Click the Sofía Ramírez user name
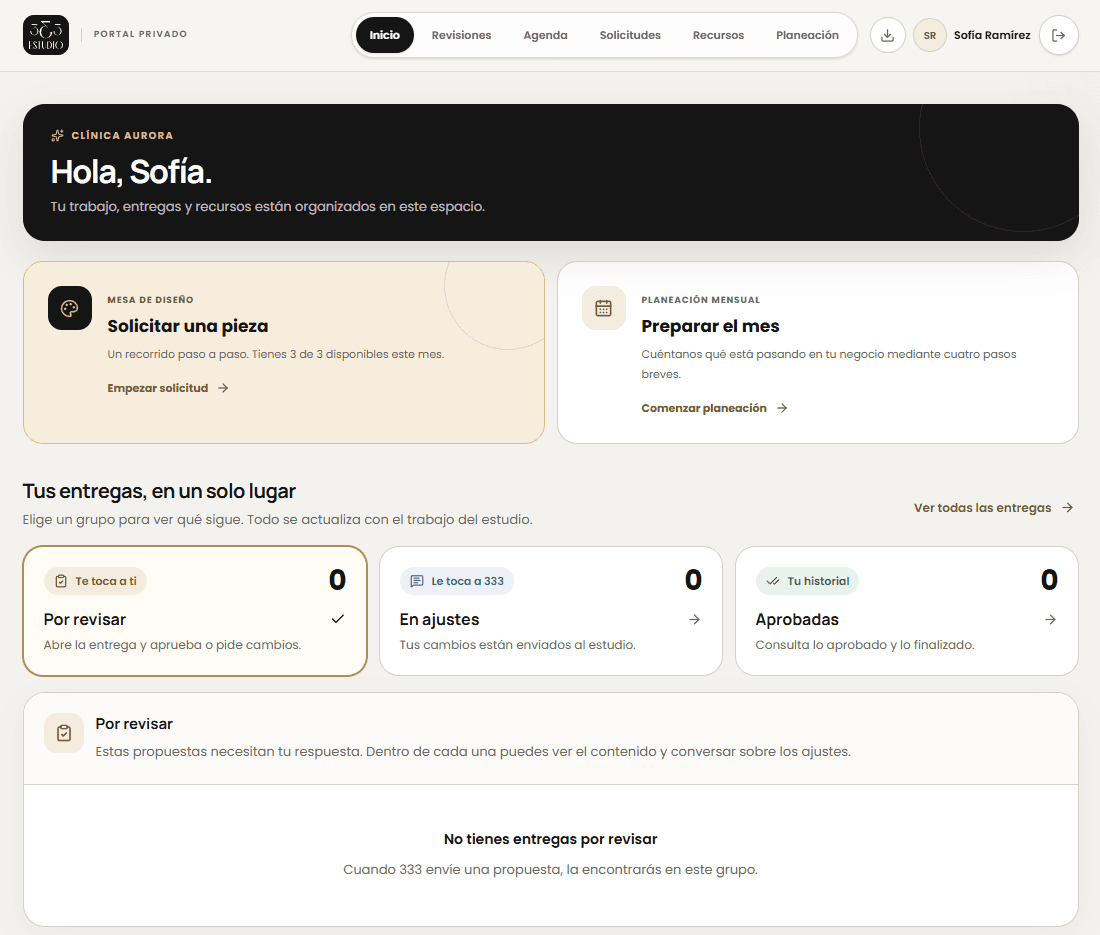The width and height of the screenshot is (1100, 935). pos(992,35)
